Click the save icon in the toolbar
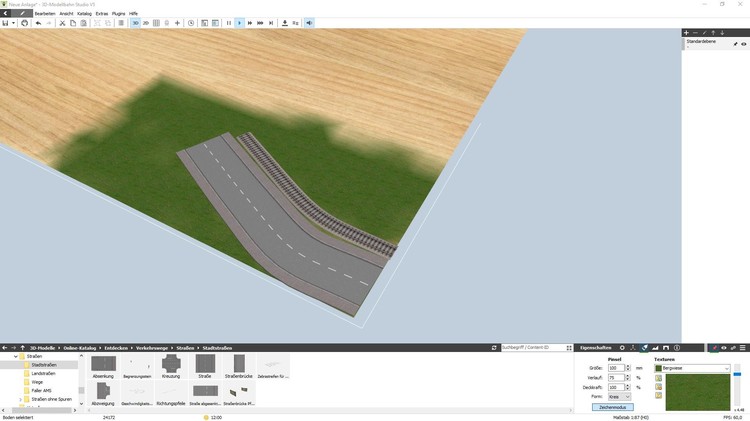 click(x=5, y=23)
